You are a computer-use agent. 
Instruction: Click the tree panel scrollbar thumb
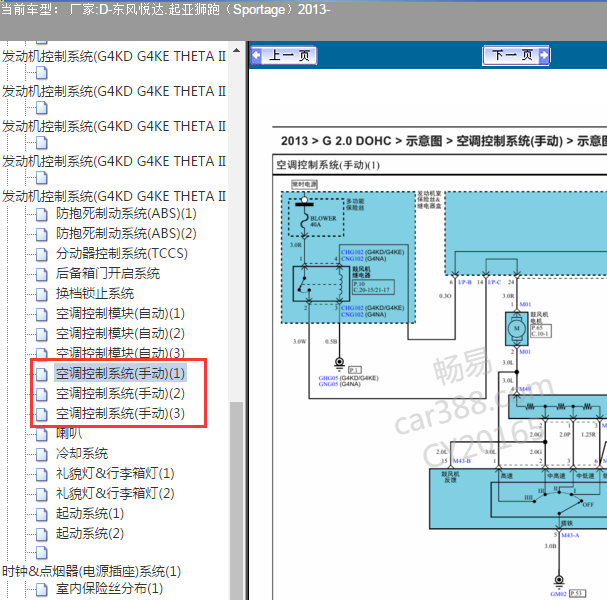click(x=237, y=501)
